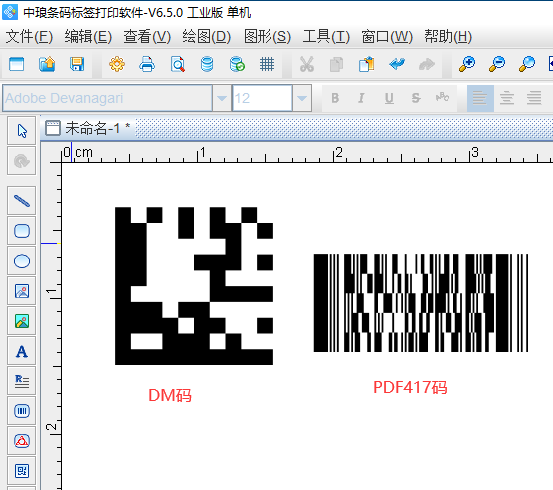
Task: Redo the last action
Action: (427, 64)
